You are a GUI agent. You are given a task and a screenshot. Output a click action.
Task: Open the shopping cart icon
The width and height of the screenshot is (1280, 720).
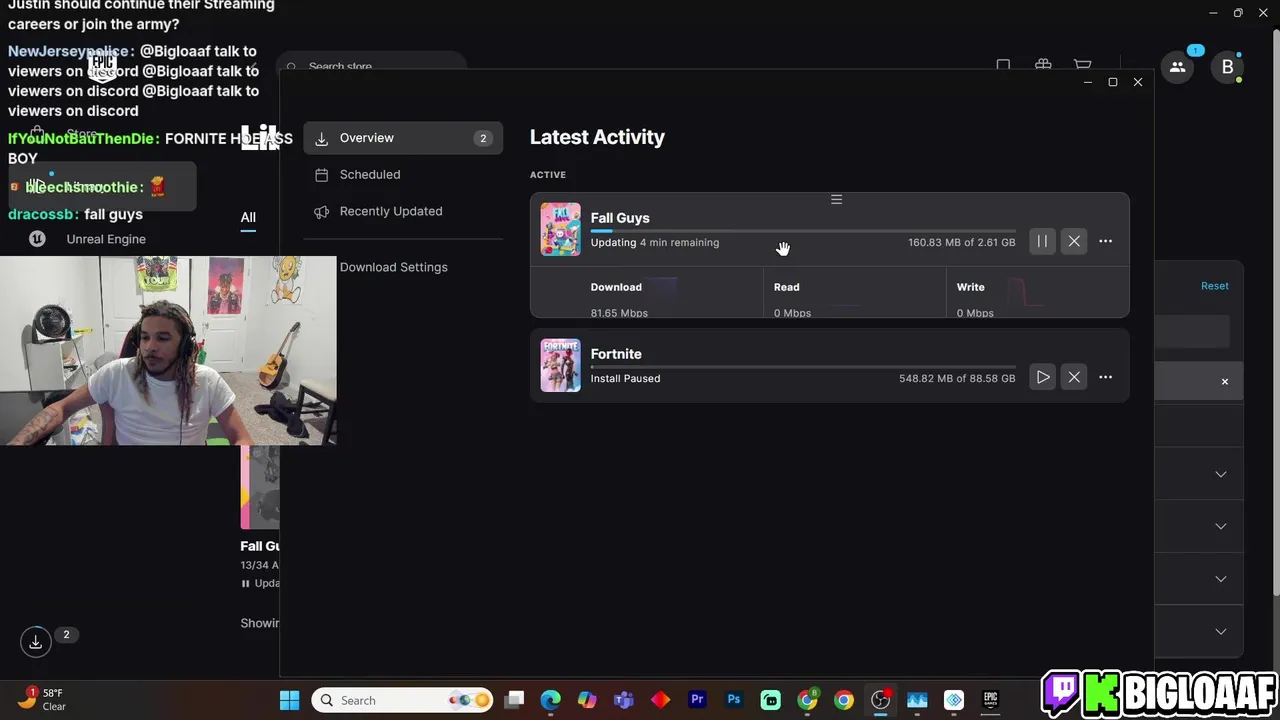[x=1083, y=66]
